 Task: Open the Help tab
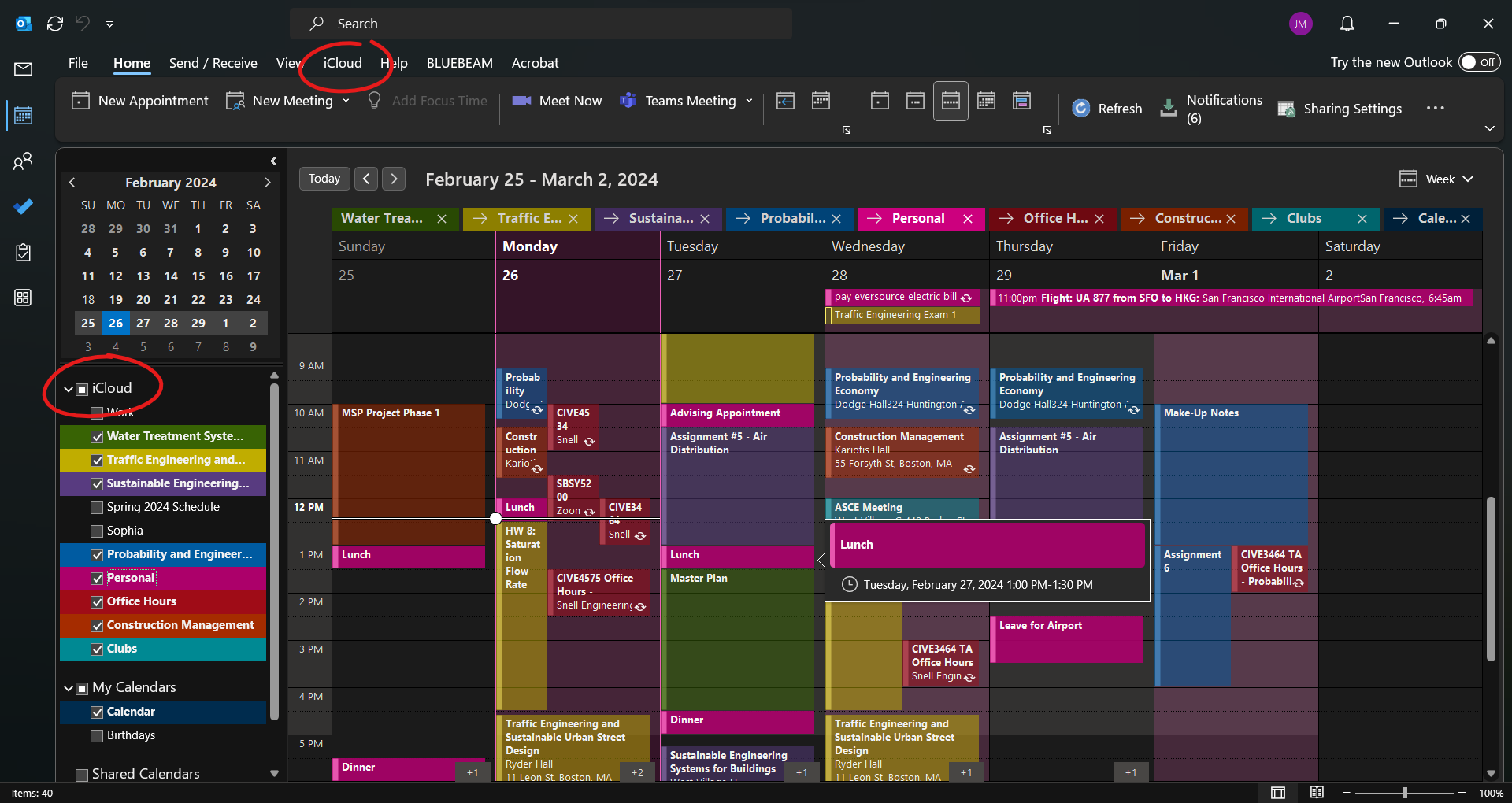click(x=394, y=63)
